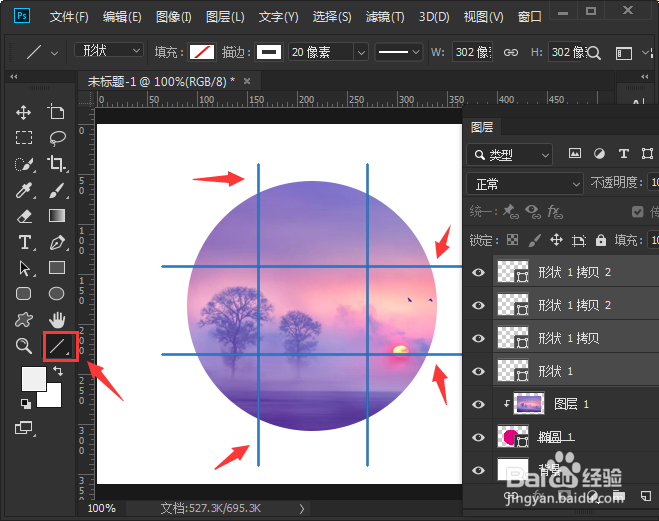
Task: Filter layers by pixel image type
Action: [x=575, y=153]
